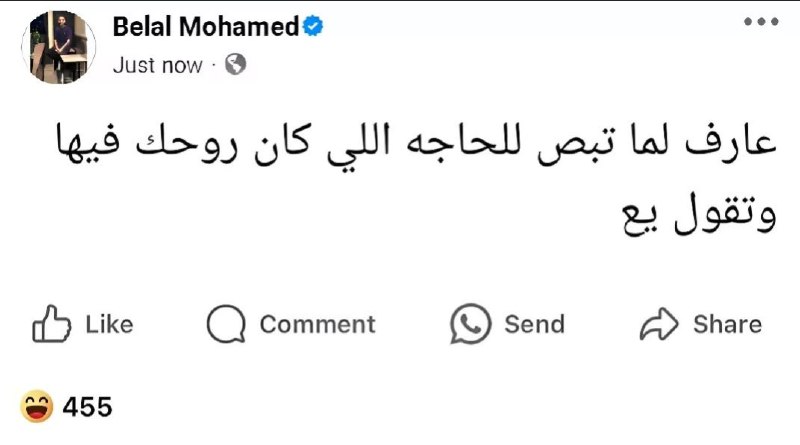The image size is (800, 445).
Task: Open the 455 reactions count list
Action: pyautogui.click(x=87, y=407)
